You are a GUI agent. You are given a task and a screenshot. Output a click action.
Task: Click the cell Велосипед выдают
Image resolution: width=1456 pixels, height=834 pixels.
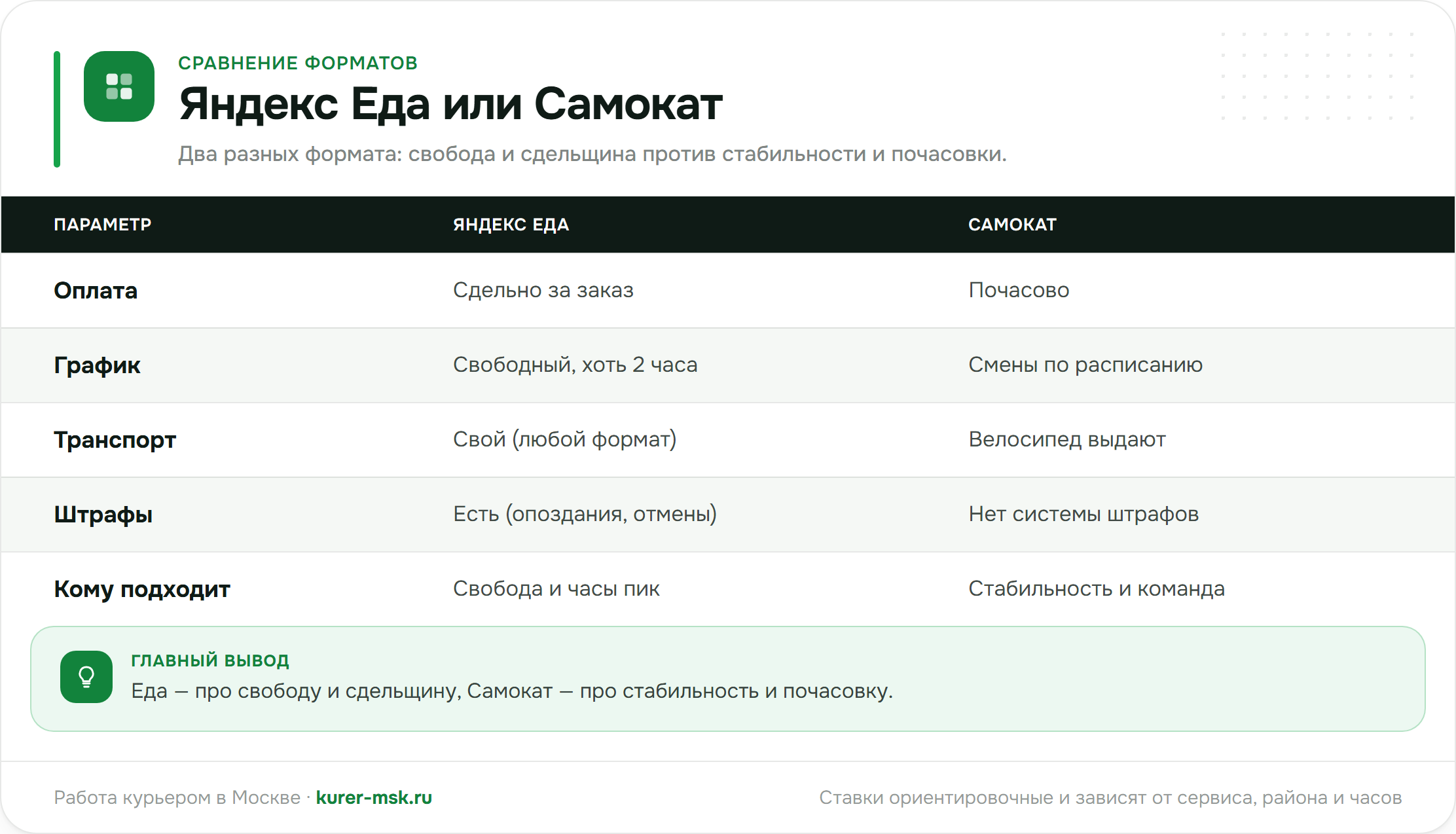pos(1067,439)
